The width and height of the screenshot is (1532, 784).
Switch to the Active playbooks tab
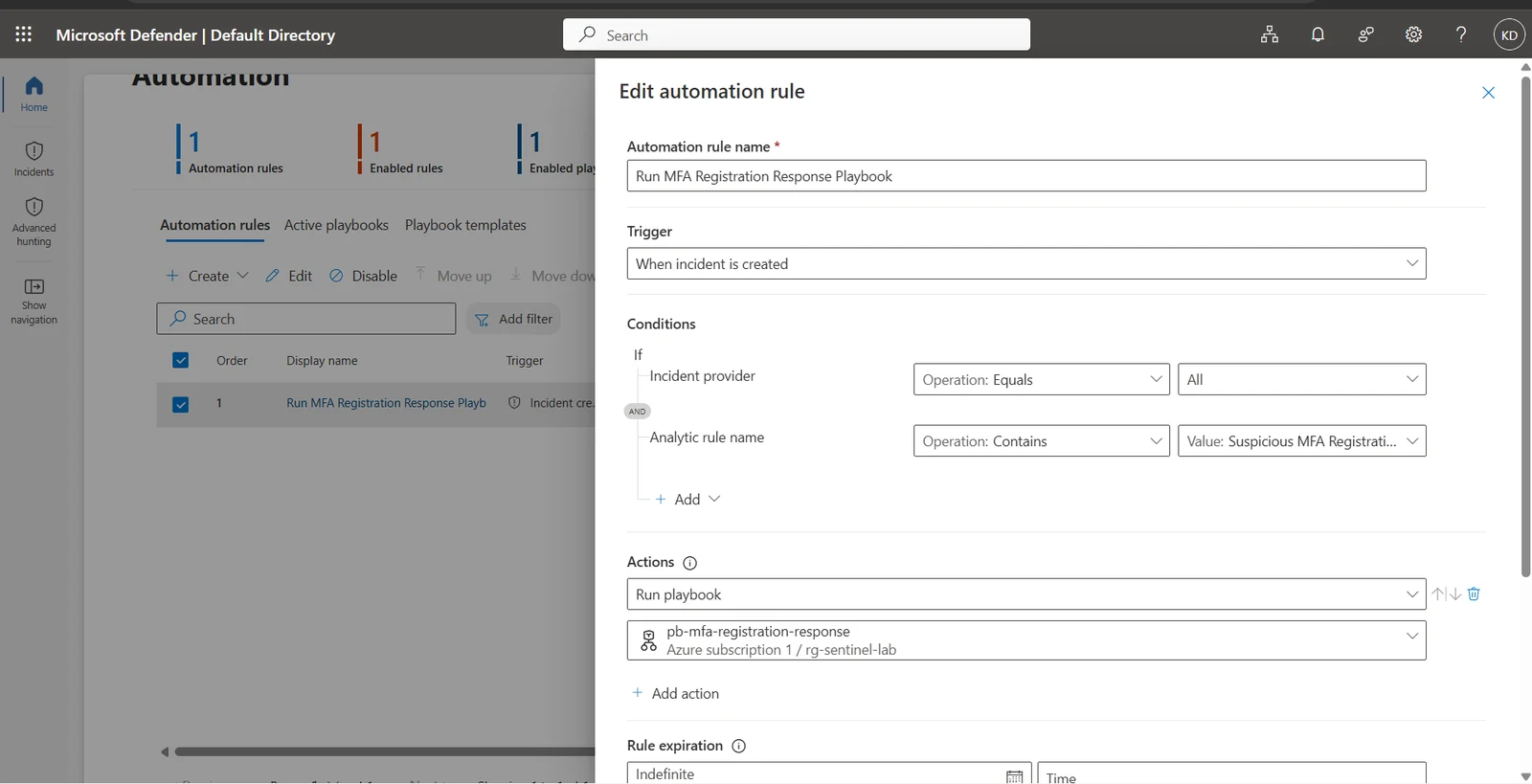336,225
